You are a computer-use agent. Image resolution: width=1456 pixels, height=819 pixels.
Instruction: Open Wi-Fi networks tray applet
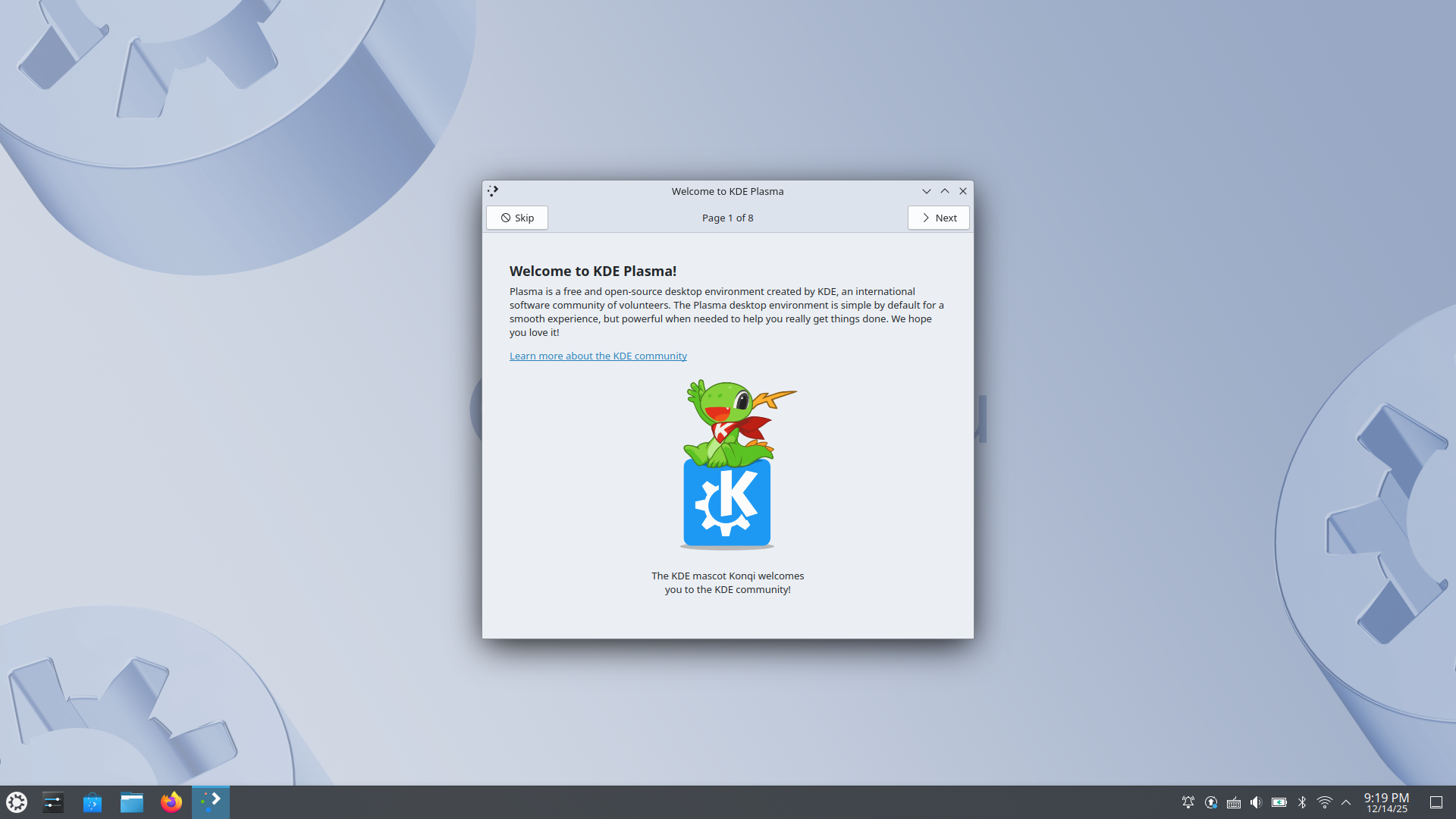pos(1325,802)
